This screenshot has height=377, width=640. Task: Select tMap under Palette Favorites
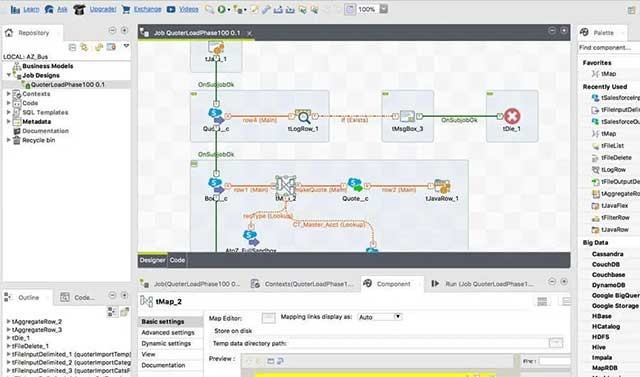coord(608,74)
